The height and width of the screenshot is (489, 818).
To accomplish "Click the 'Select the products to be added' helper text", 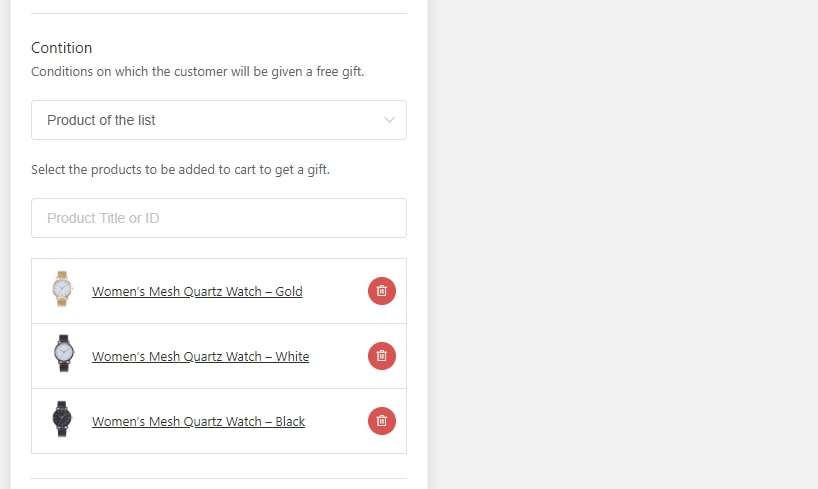I will tap(180, 170).
